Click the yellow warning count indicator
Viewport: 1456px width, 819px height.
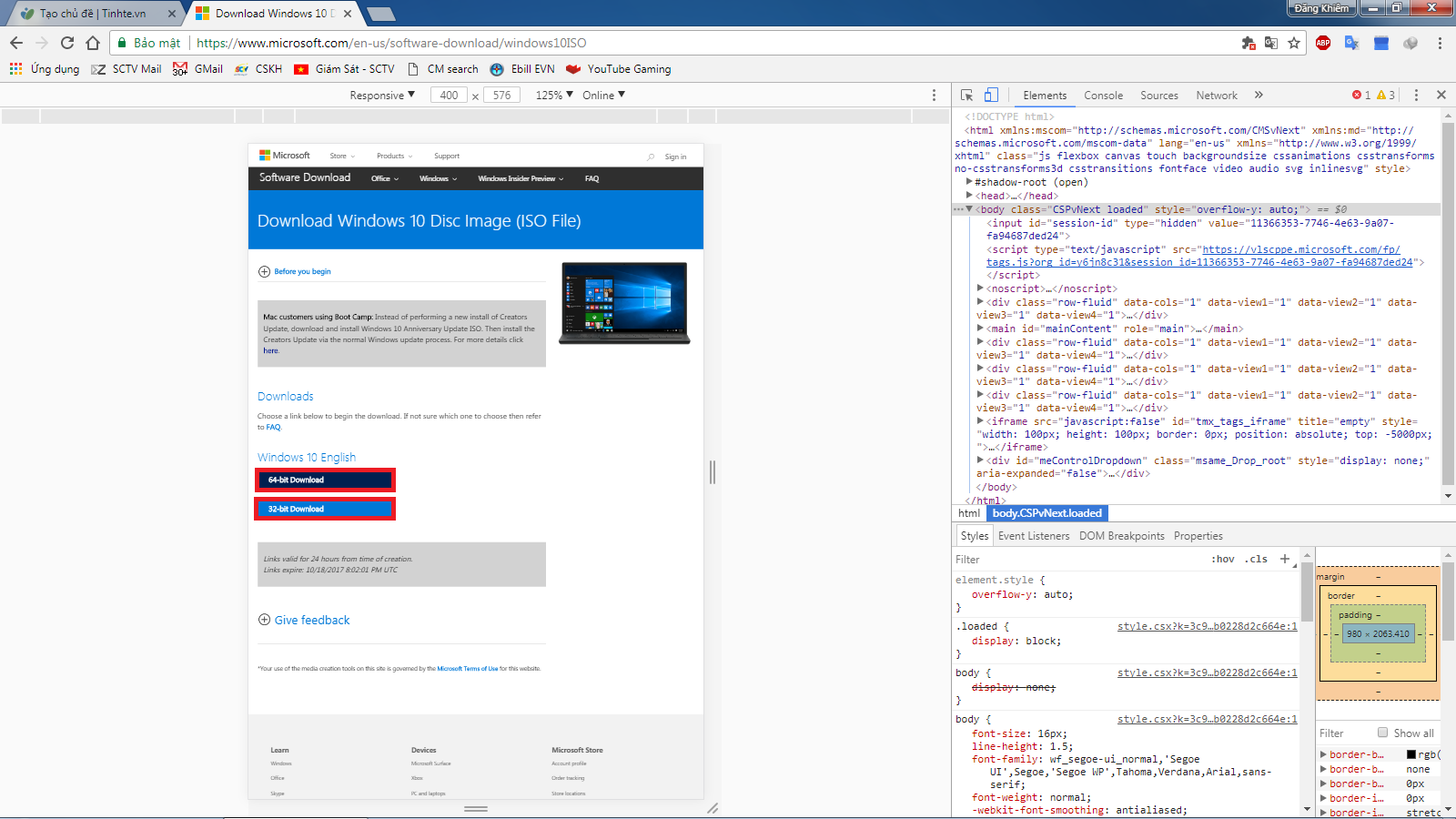[x=1386, y=95]
